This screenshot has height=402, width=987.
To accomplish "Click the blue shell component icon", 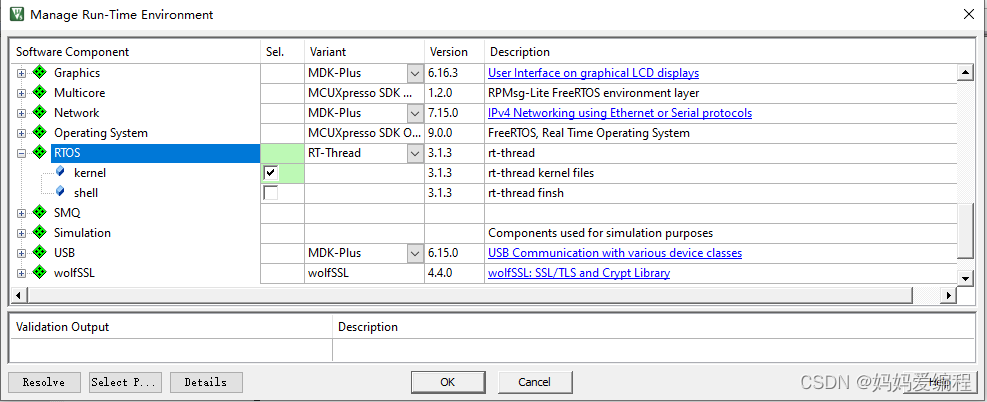I will point(60,192).
